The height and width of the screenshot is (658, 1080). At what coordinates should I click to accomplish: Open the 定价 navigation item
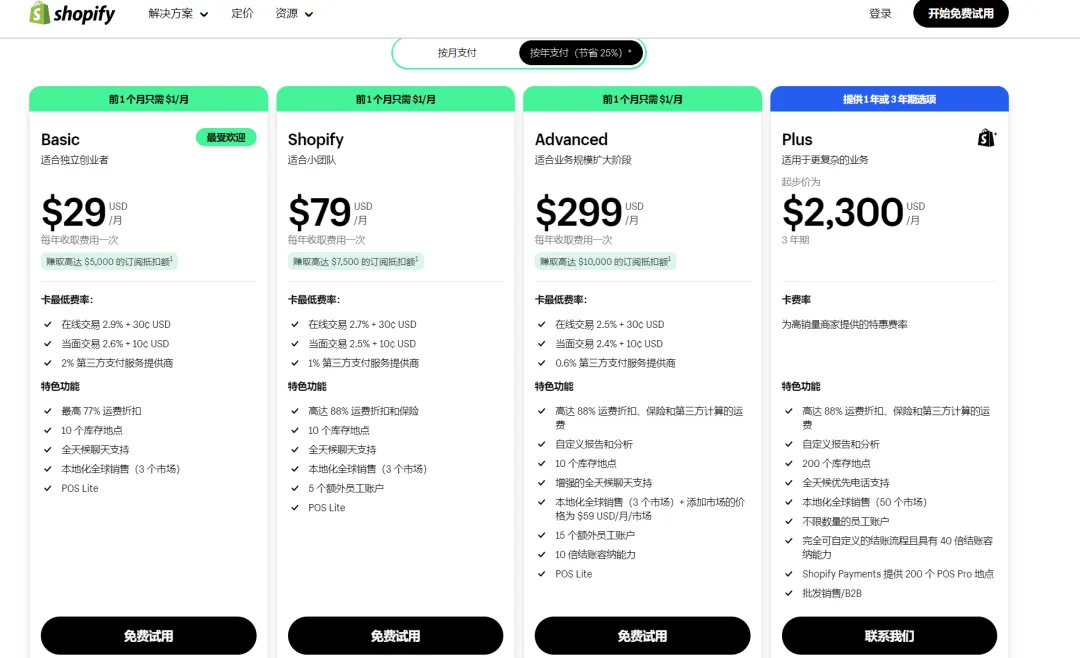point(242,14)
